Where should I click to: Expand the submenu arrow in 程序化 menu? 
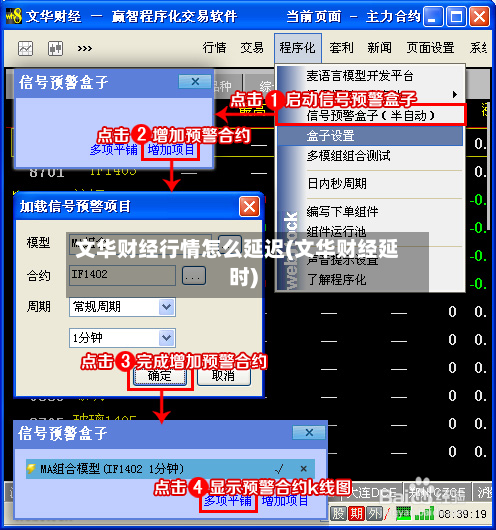(455, 94)
